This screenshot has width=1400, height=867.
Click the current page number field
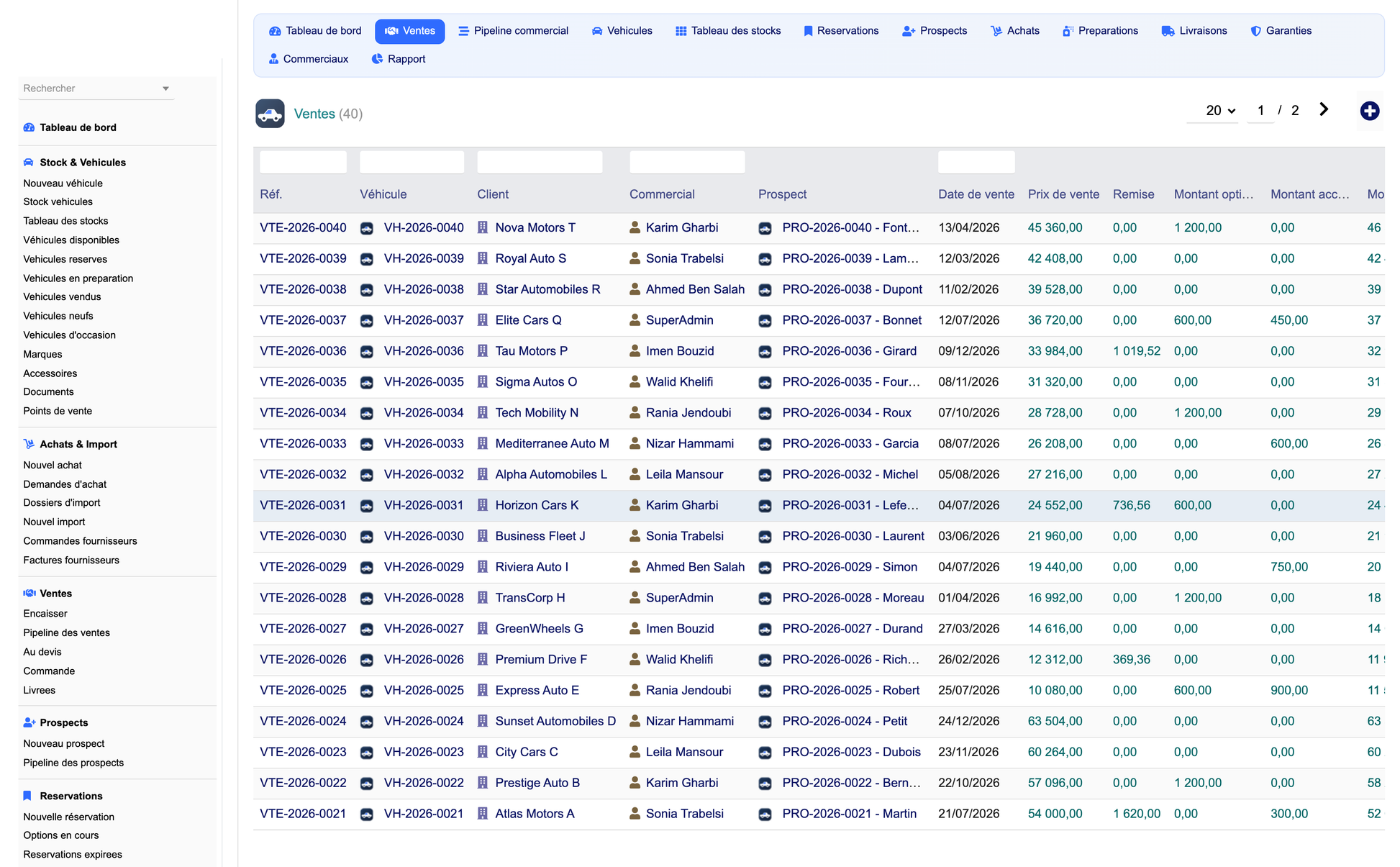pos(1260,110)
